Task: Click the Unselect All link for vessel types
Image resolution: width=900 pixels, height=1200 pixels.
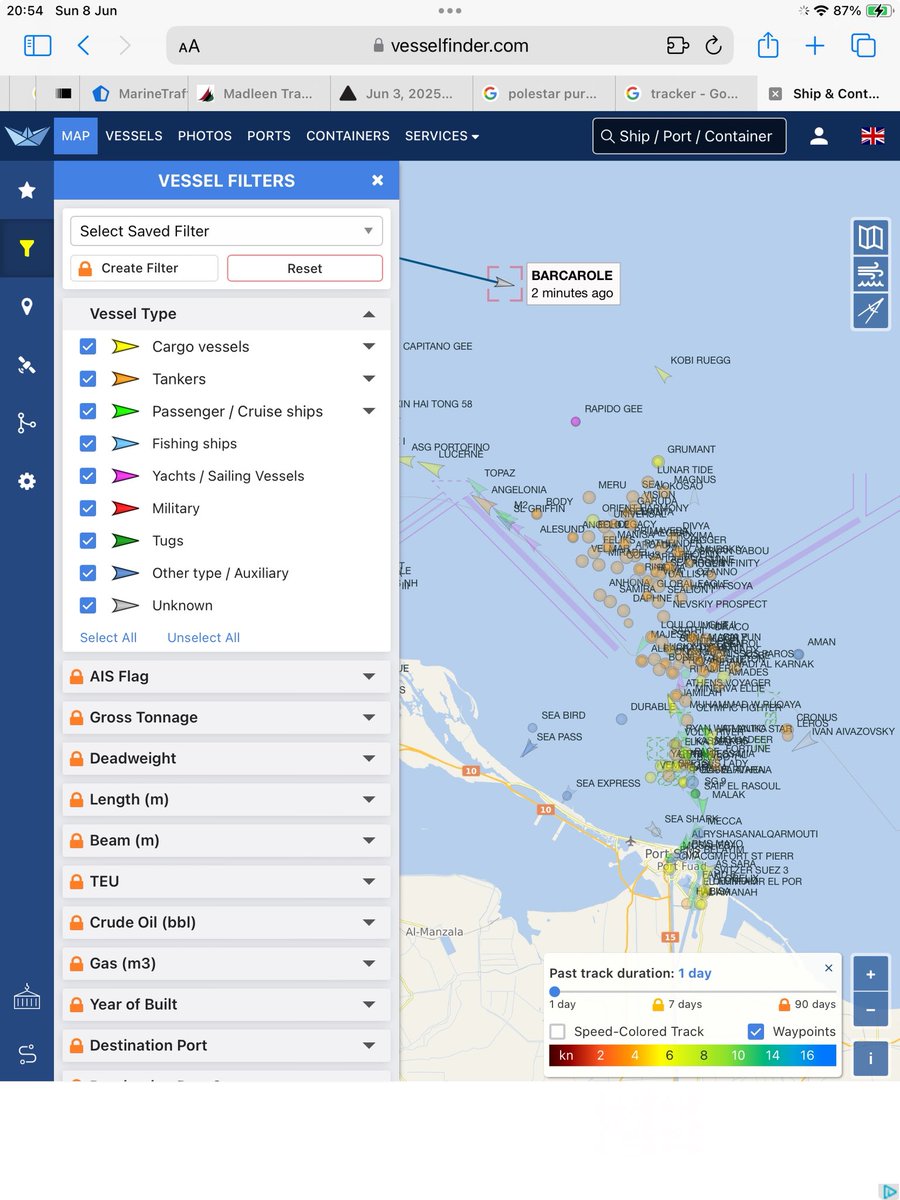Action: [203, 637]
